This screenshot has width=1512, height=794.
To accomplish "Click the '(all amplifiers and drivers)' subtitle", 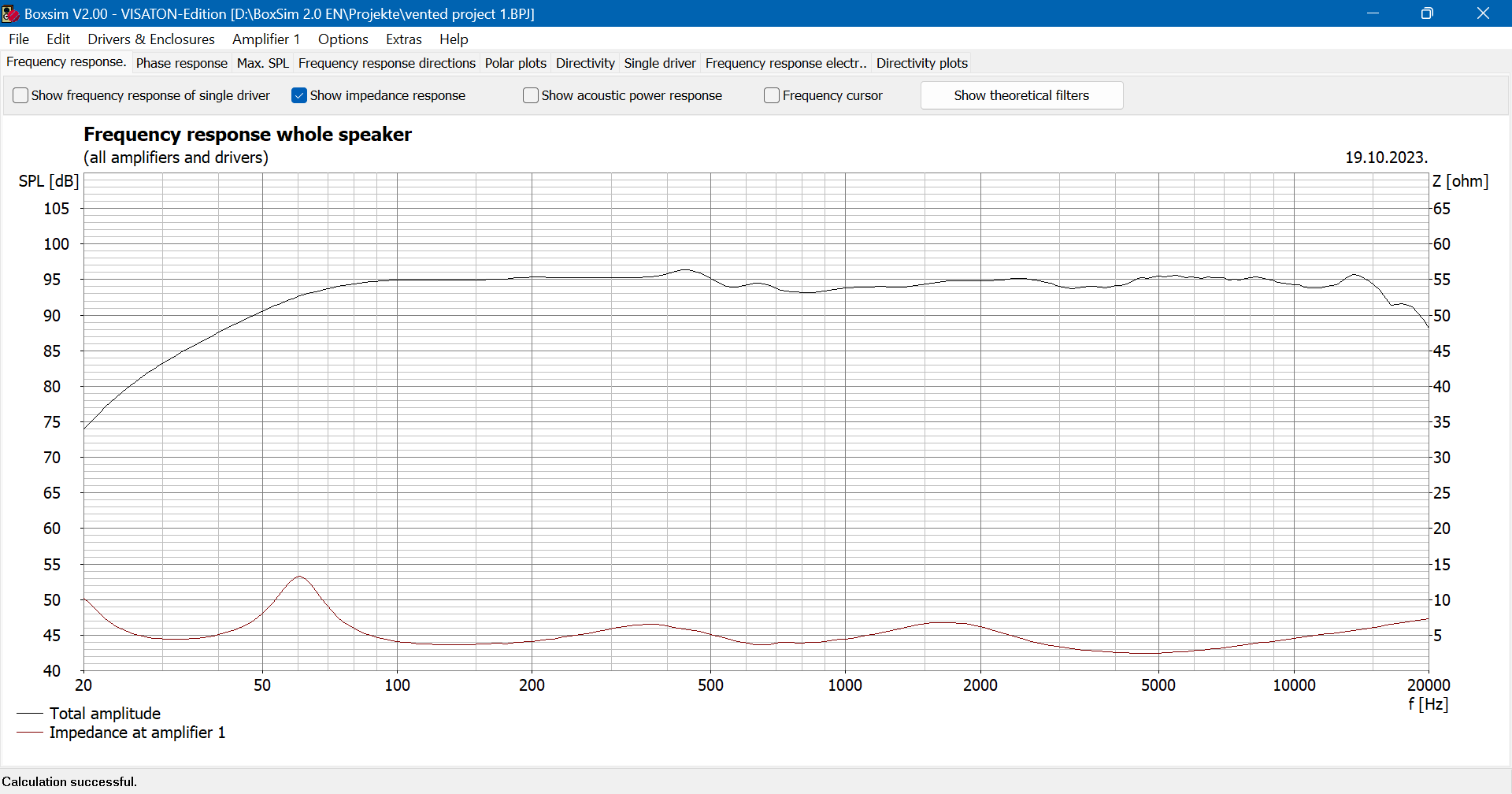I will tap(176, 158).
